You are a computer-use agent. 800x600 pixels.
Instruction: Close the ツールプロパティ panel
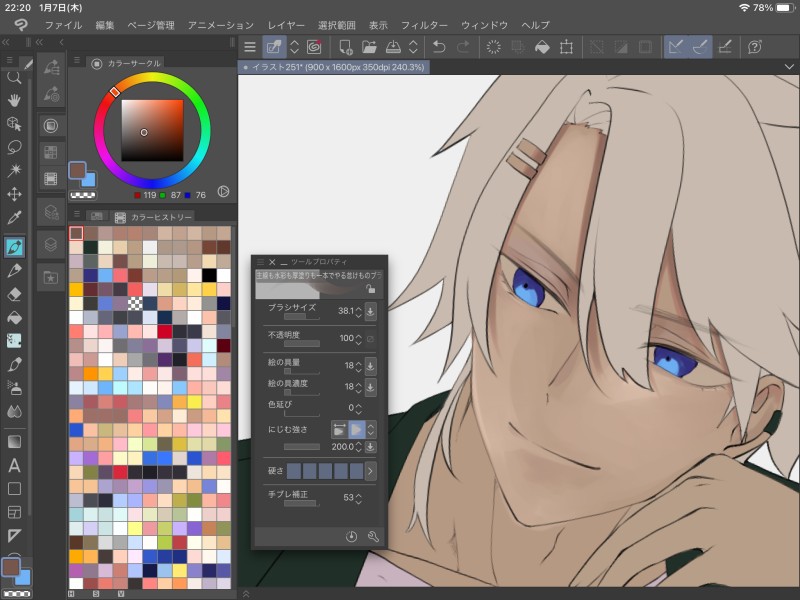click(x=272, y=262)
